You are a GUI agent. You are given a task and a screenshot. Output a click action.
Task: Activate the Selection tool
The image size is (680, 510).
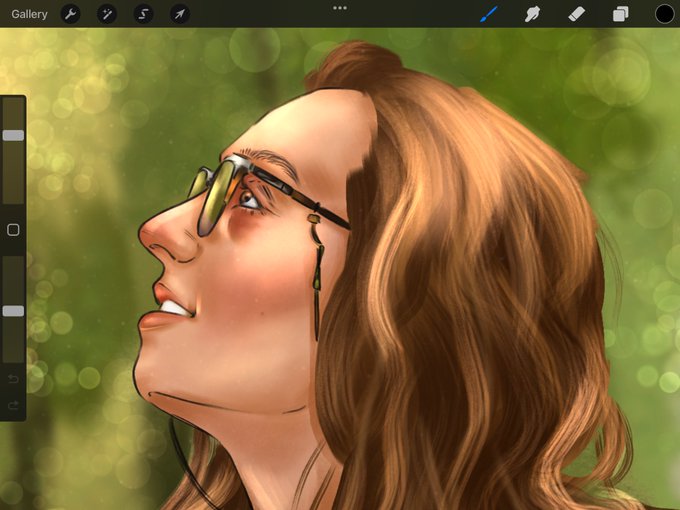click(x=144, y=14)
